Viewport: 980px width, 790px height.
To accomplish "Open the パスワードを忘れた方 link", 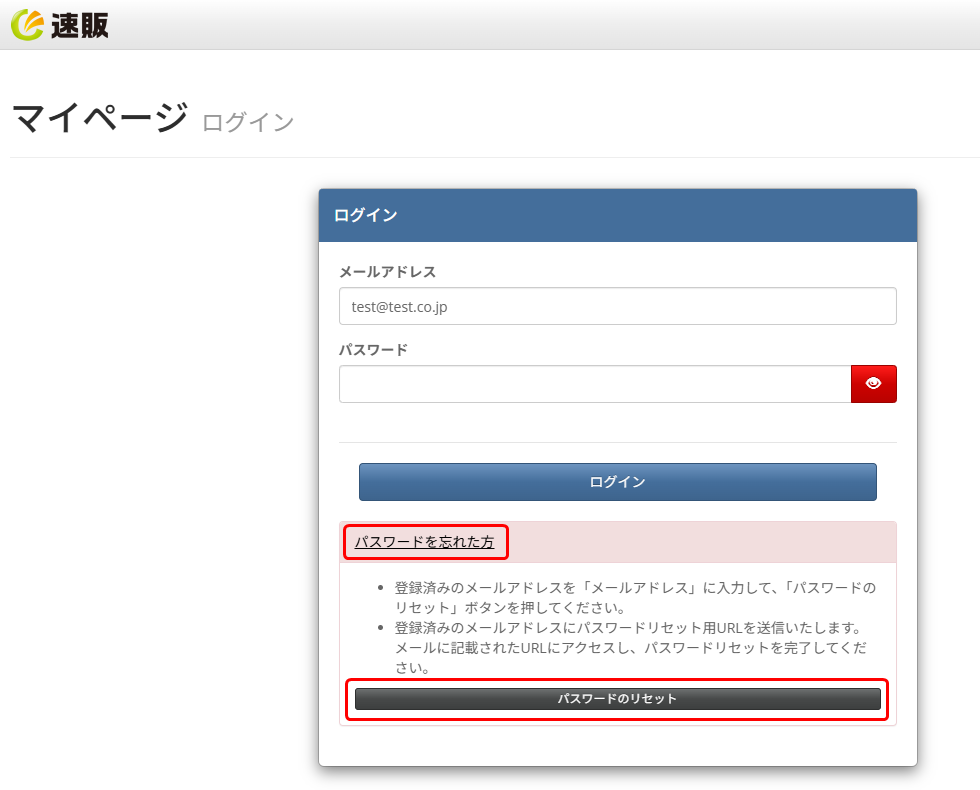I will [x=424, y=542].
